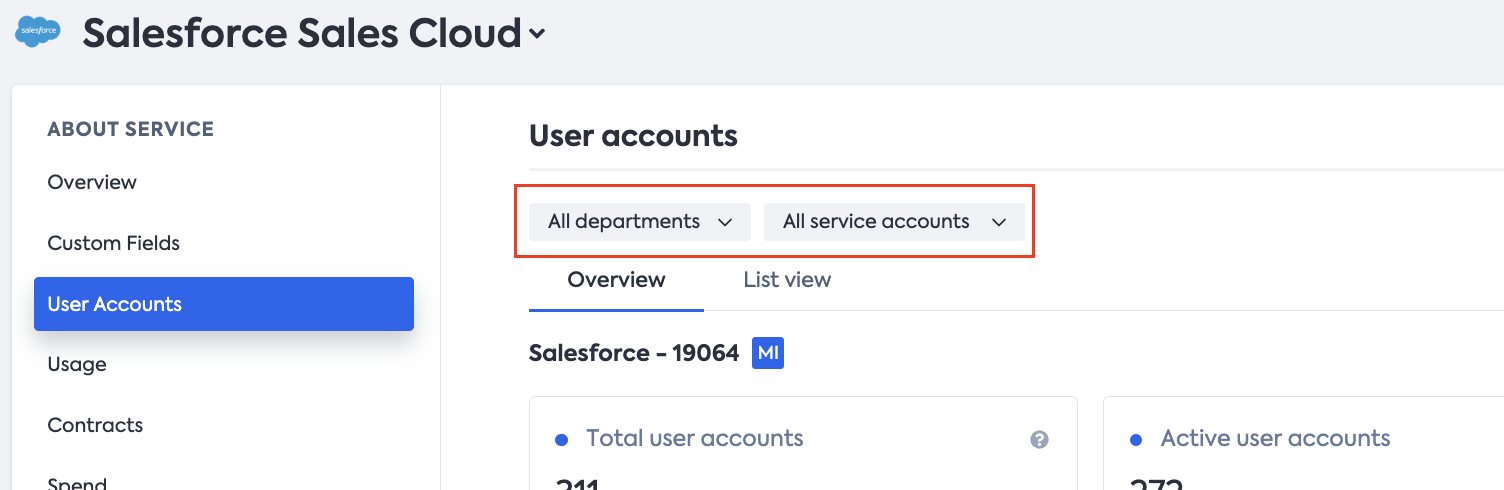Click the Active user accounts label

point(1275,438)
